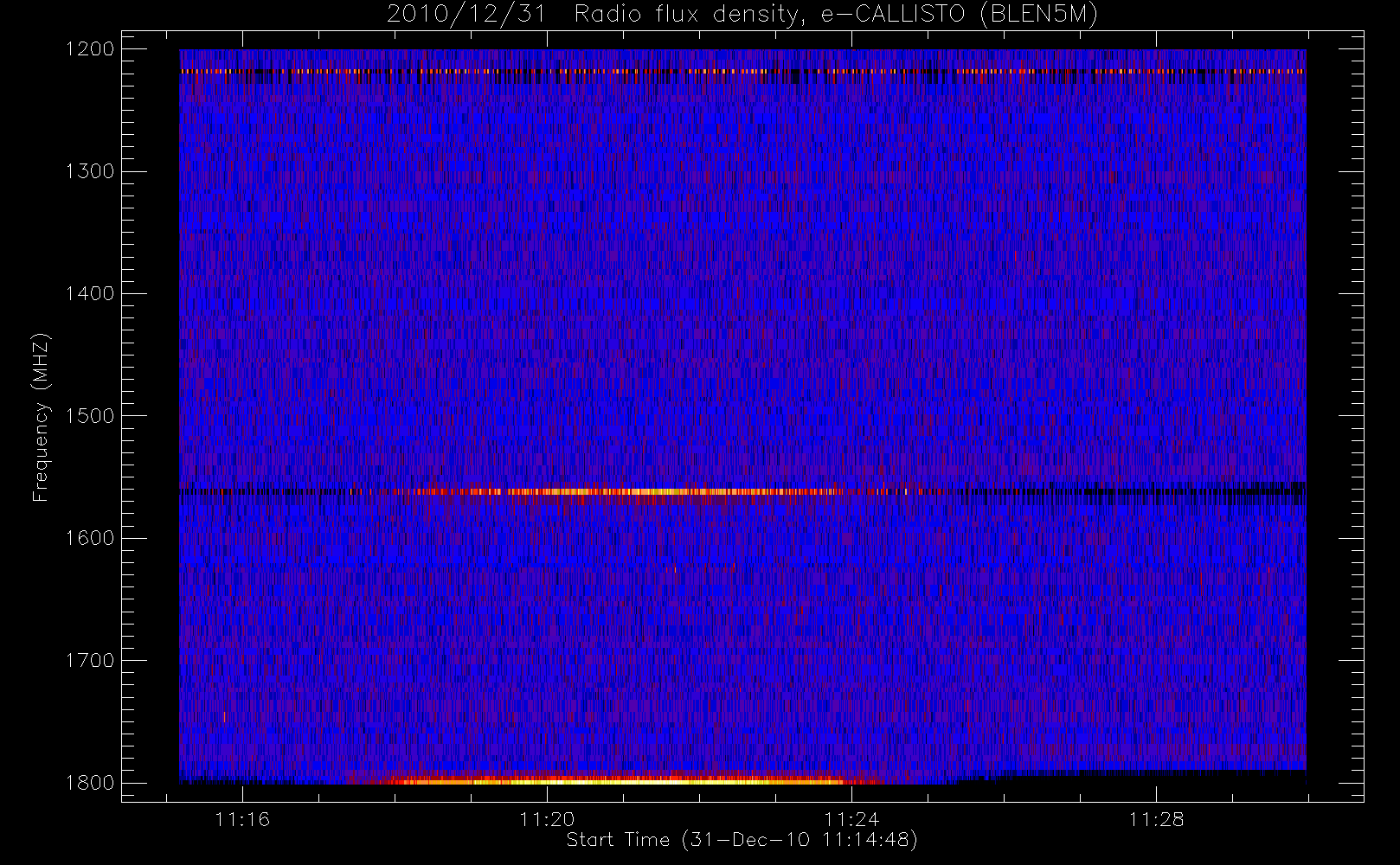Screen dimensions: 1400x865
Task: Click the 11:28 time tick label
Action: pos(1156,819)
